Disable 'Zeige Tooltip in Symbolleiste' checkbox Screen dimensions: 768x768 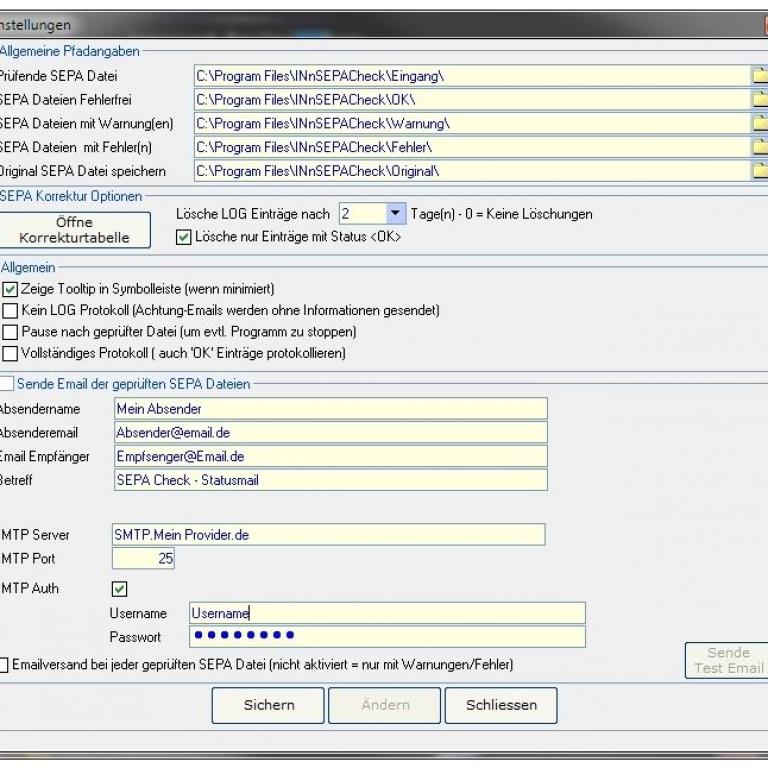coord(10,290)
